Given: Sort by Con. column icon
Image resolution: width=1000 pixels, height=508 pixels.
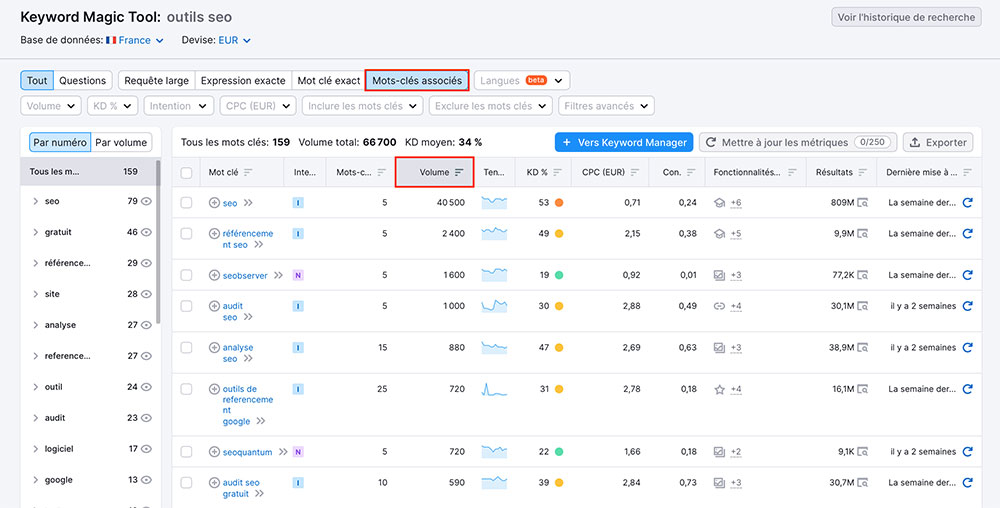Looking at the screenshot, I should click(691, 172).
